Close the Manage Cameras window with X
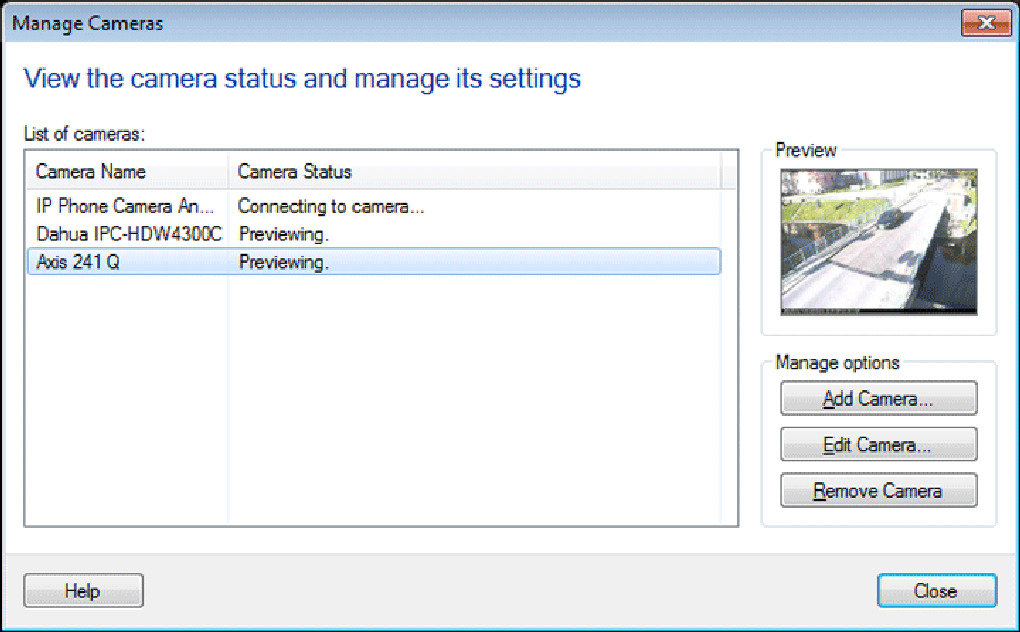Image resolution: width=1020 pixels, height=632 pixels. point(985,22)
